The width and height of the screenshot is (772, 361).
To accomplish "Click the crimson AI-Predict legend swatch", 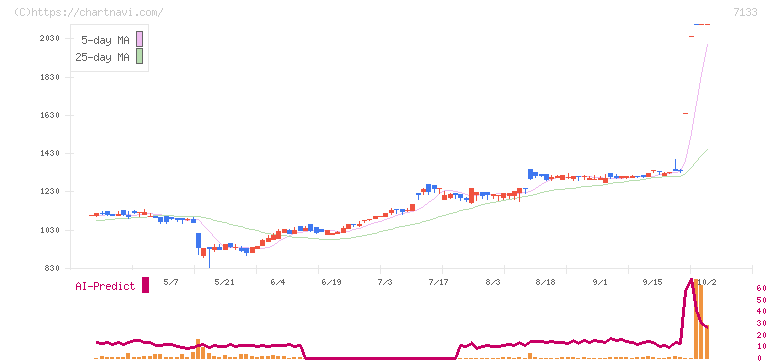I will click(145, 285).
